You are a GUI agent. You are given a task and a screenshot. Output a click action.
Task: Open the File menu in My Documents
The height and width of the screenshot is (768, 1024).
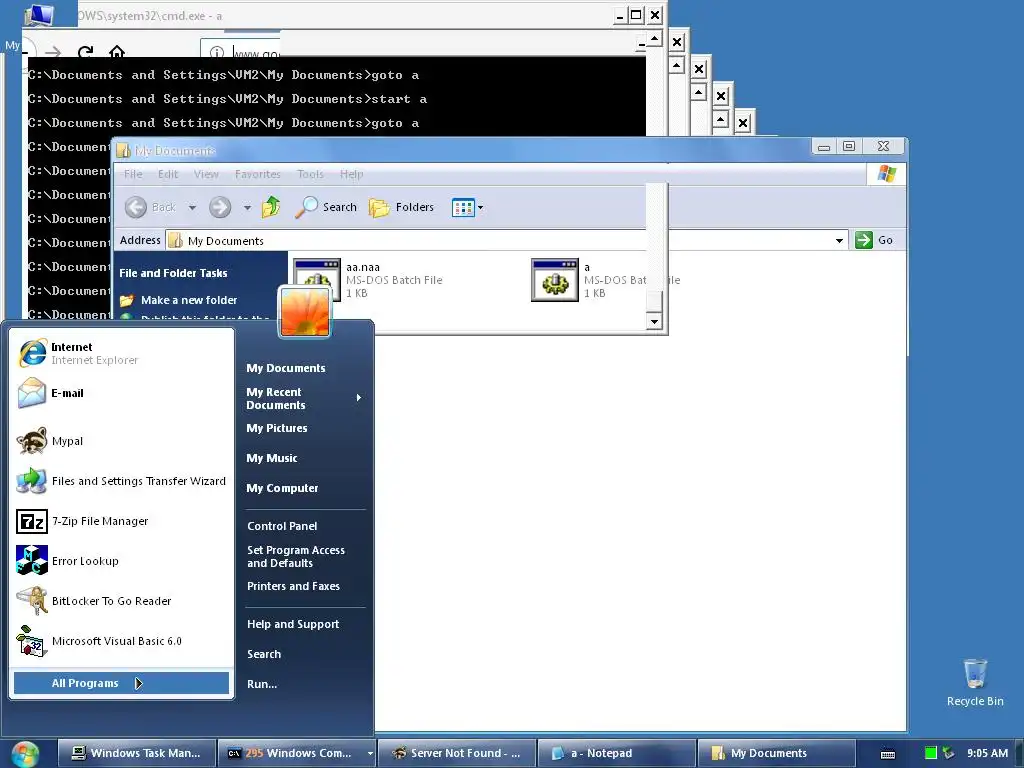[x=133, y=174]
